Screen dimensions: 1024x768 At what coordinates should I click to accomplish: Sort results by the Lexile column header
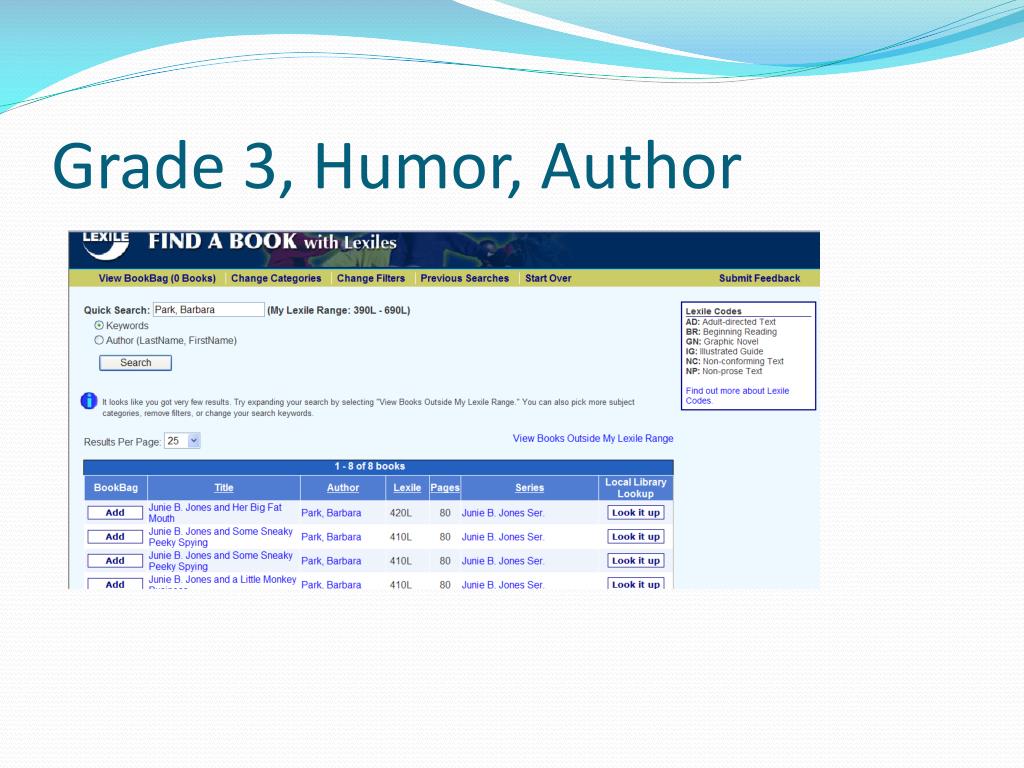[x=407, y=488]
